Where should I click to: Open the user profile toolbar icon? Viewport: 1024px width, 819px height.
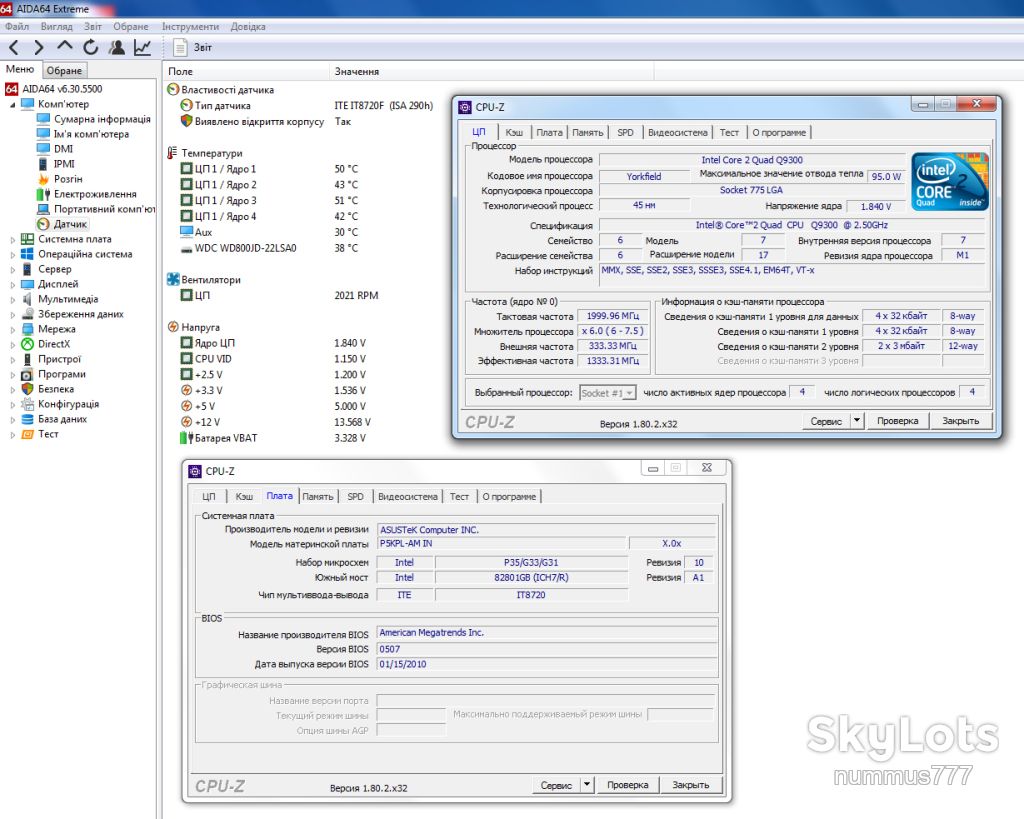tap(117, 47)
